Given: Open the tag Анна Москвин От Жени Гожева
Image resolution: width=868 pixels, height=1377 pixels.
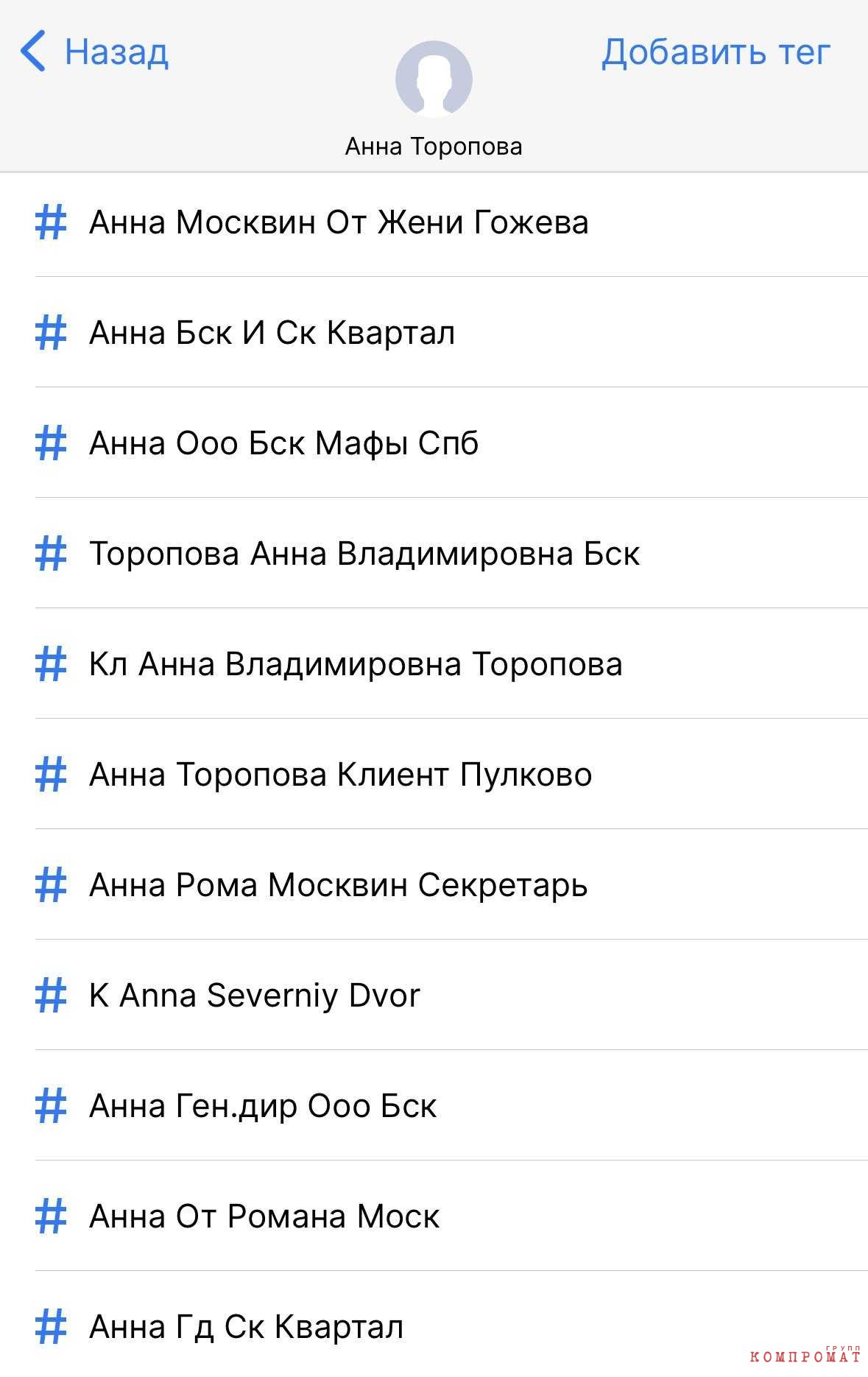Looking at the screenshot, I should pos(451,222).
